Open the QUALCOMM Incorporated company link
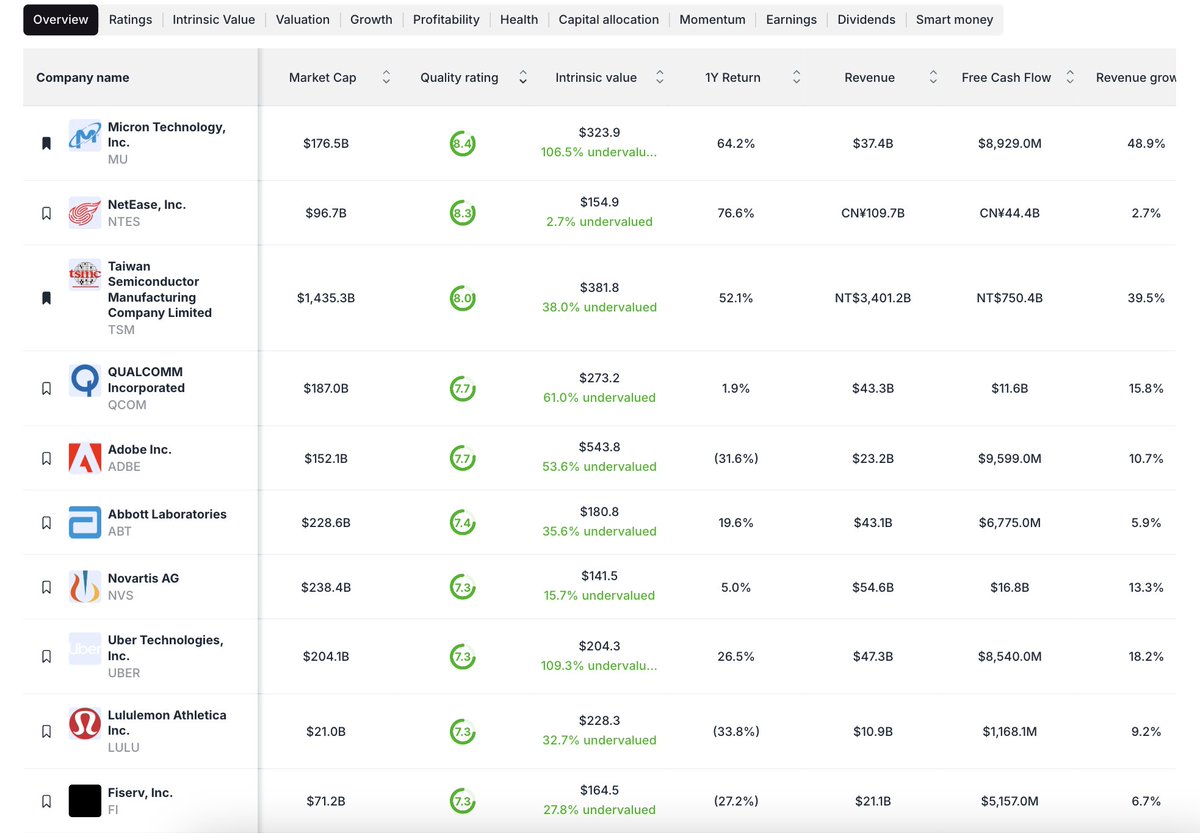Viewport: 1200px width, 833px height. 146,380
